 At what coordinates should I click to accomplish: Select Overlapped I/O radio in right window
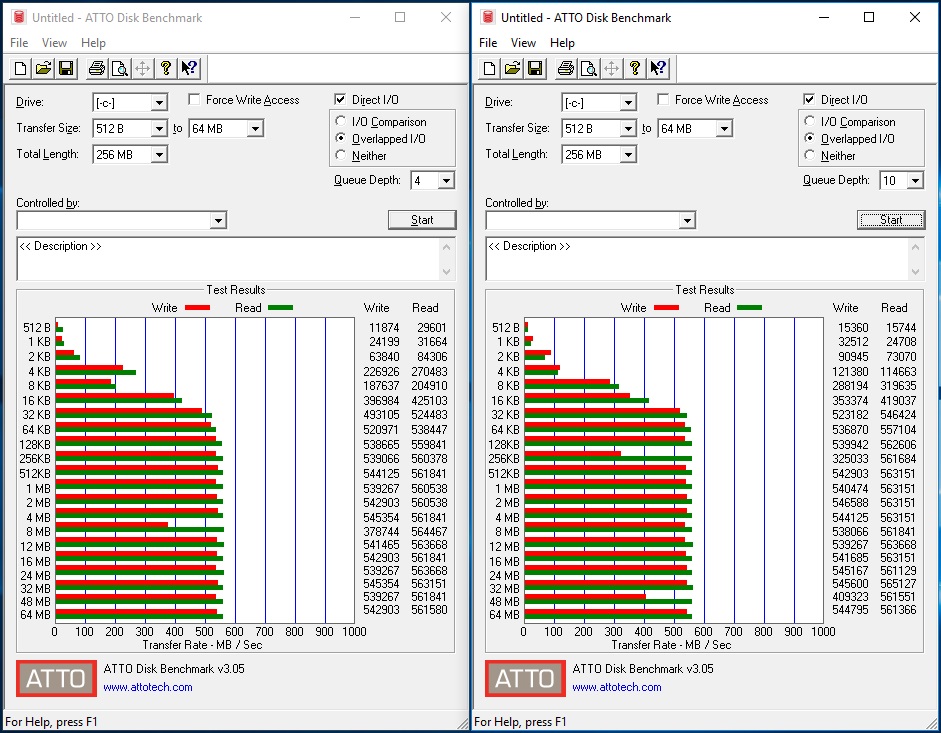(809, 138)
